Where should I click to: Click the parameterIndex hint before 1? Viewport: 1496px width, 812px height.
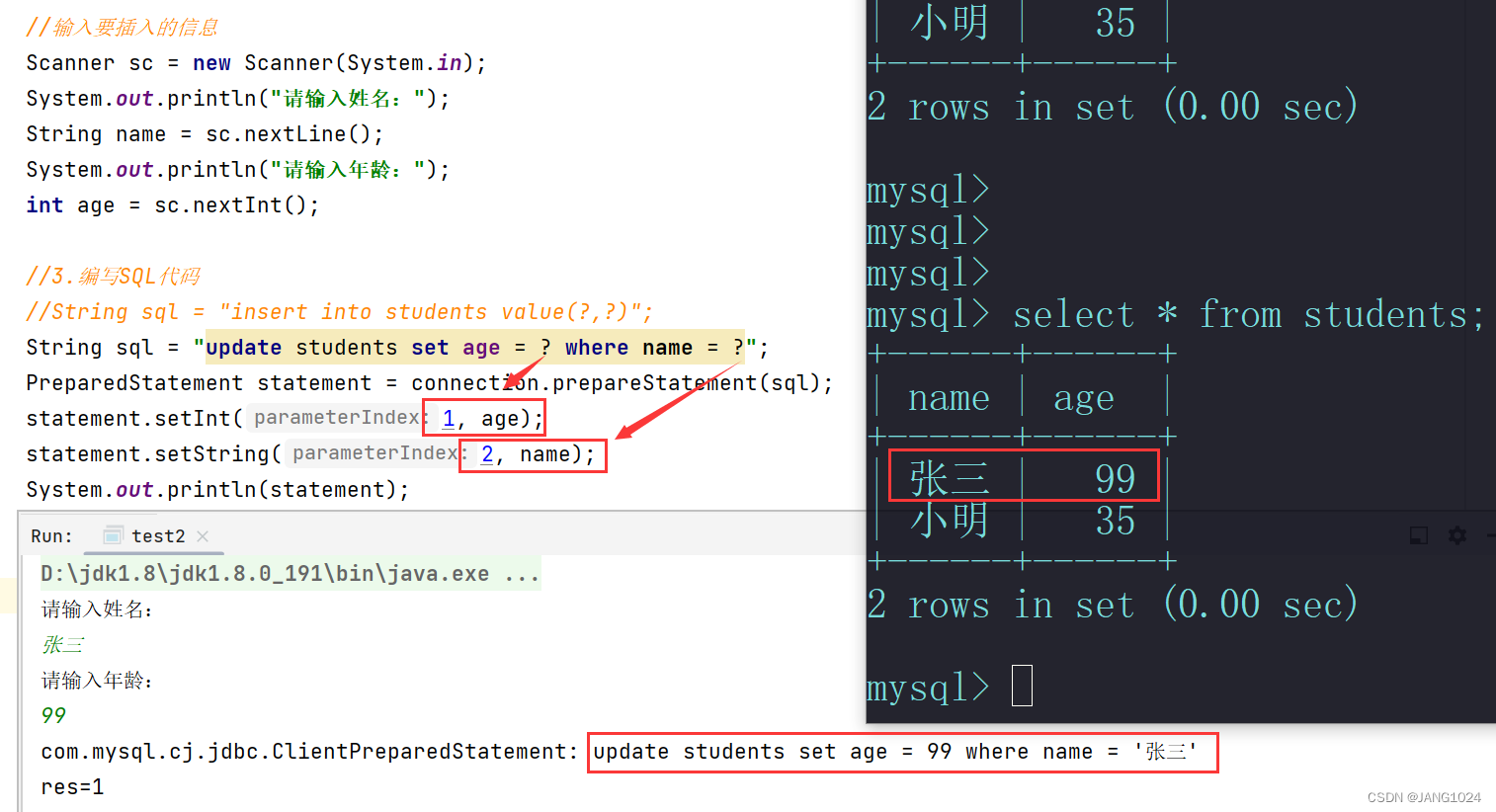coord(336,417)
